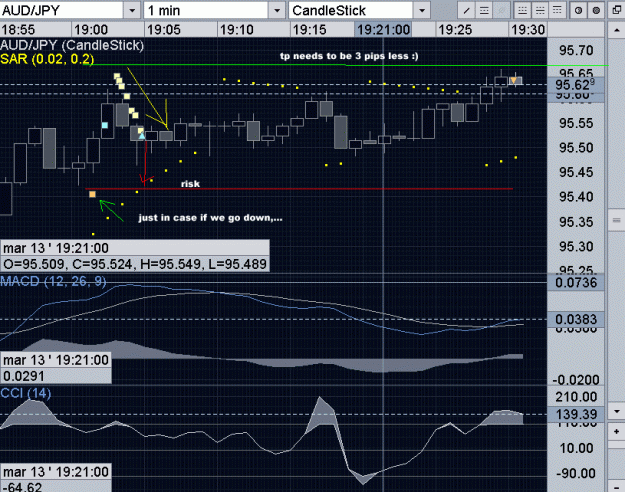Image resolution: width=625 pixels, height=492 pixels.
Task: Click the AUD/JPY symbol field
Action: pyautogui.click(x=62, y=11)
